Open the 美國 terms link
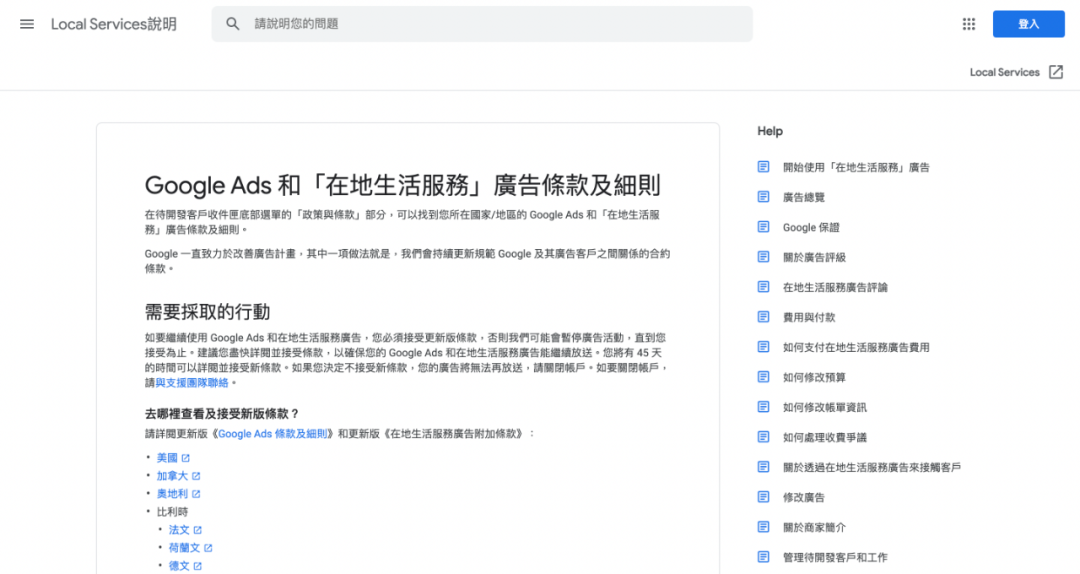Screen dimensions: 1080x574 click(166, 458)
